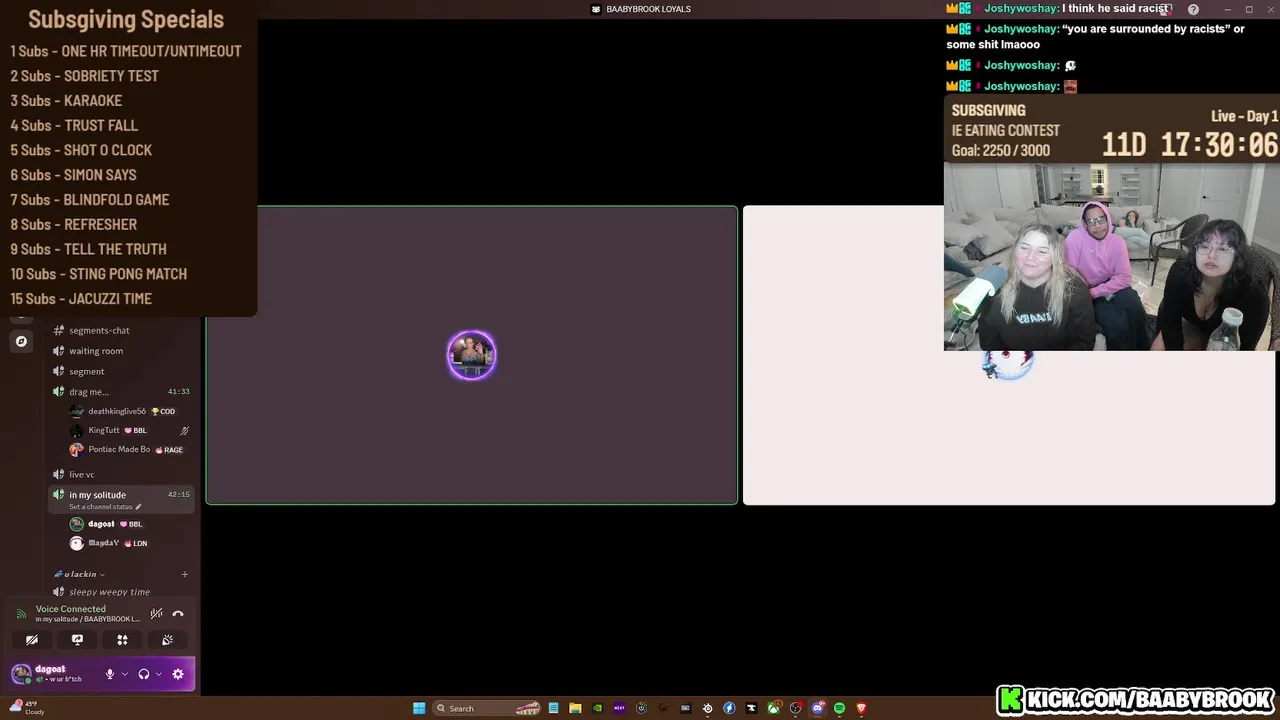Click user MaydaY in voice channel
The image size is (1280, 720).
pyautogui.click(x=103, y=543)
